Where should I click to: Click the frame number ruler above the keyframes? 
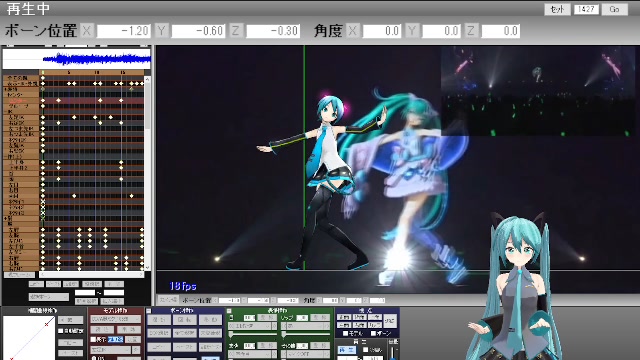pos(92,72)
